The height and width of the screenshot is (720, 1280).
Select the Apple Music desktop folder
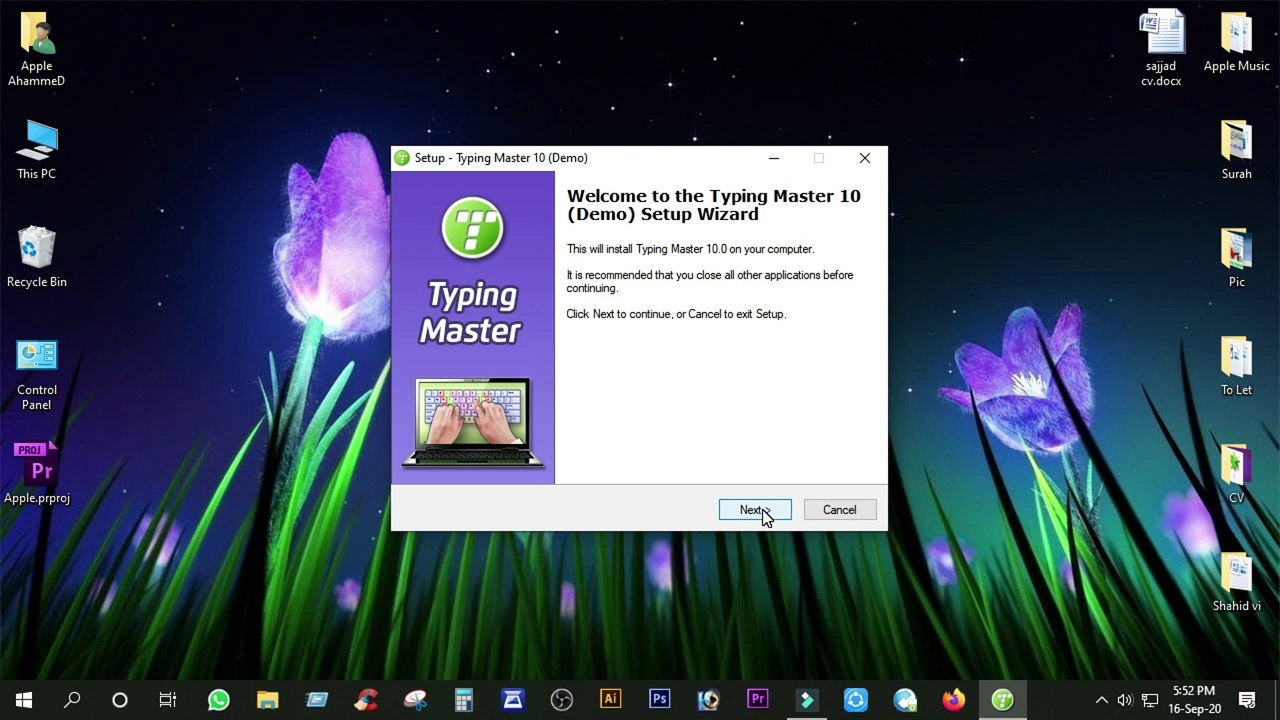click(1237, 42)
